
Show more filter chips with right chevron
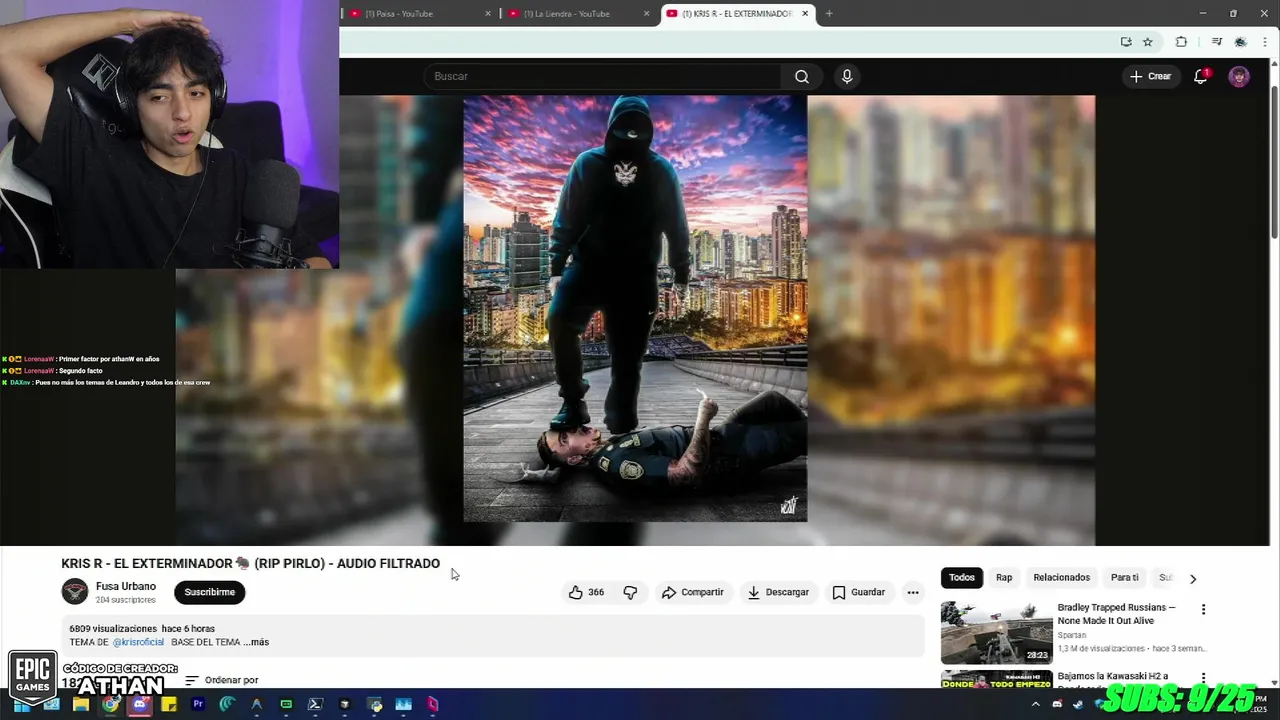click(1192, 578)
